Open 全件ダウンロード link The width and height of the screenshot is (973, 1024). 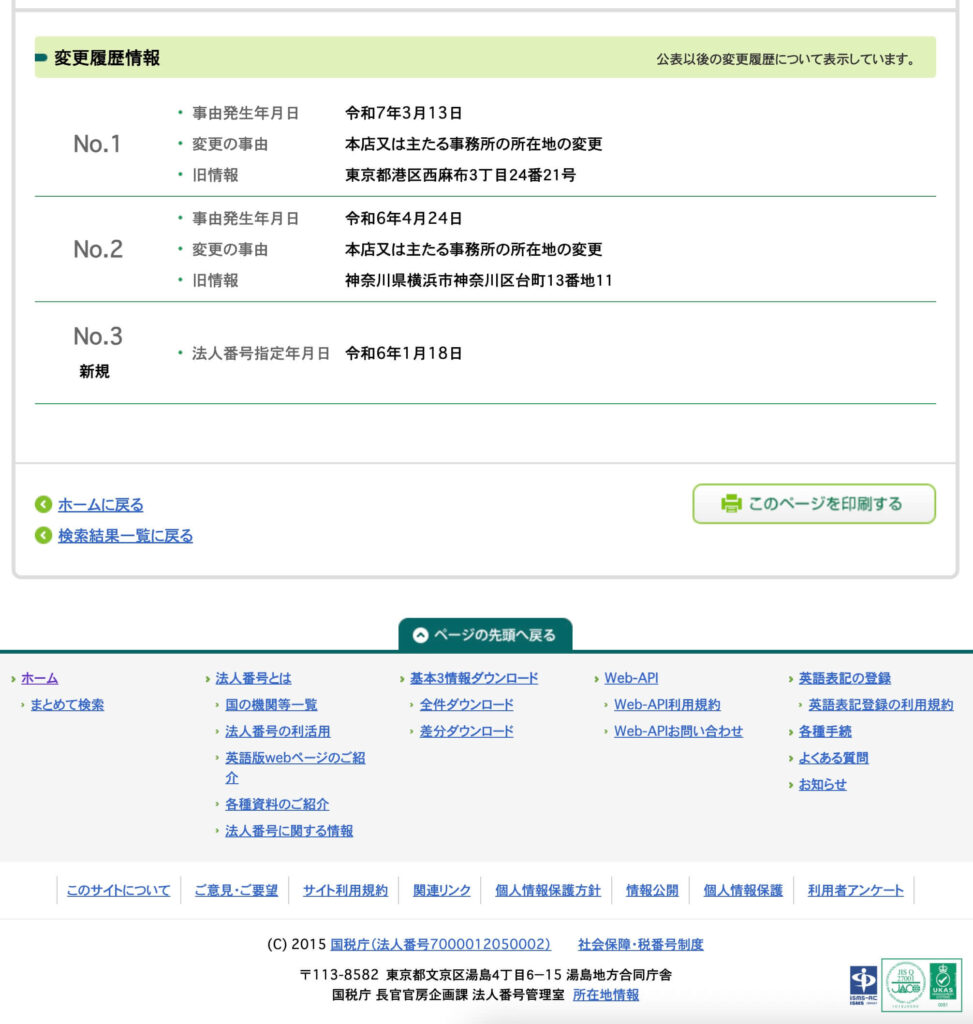coord(466,705)
